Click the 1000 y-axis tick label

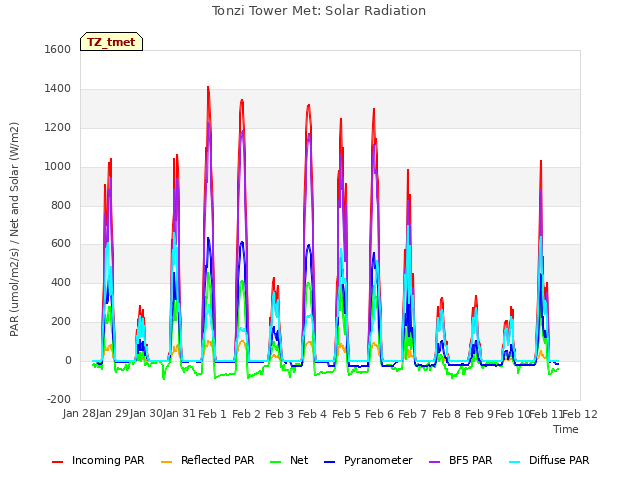pyautogui.click(x=58, y=167)
